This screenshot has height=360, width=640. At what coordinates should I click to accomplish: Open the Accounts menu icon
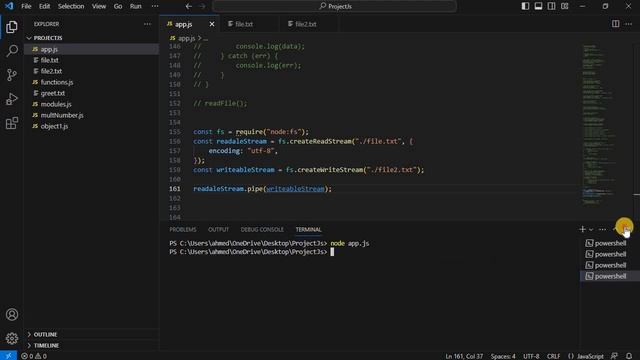[x=12, y=314]
